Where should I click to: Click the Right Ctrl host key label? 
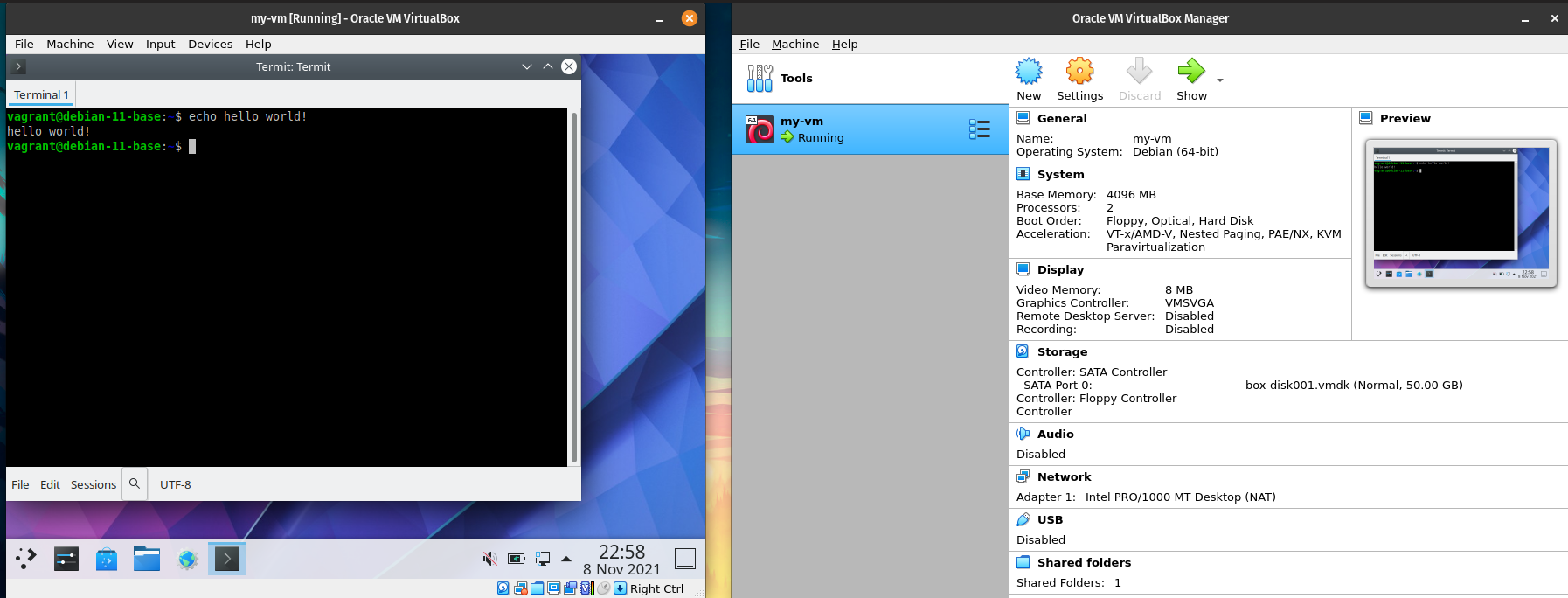656,588
